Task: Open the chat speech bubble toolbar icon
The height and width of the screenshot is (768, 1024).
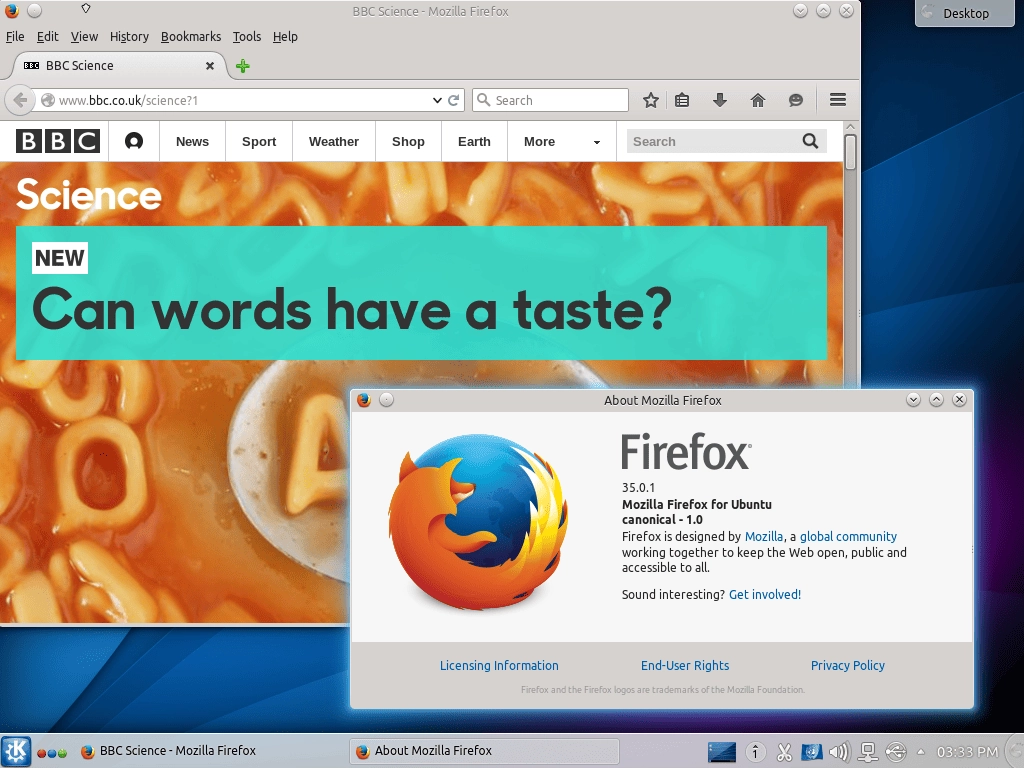Action: tap(795, 100)
